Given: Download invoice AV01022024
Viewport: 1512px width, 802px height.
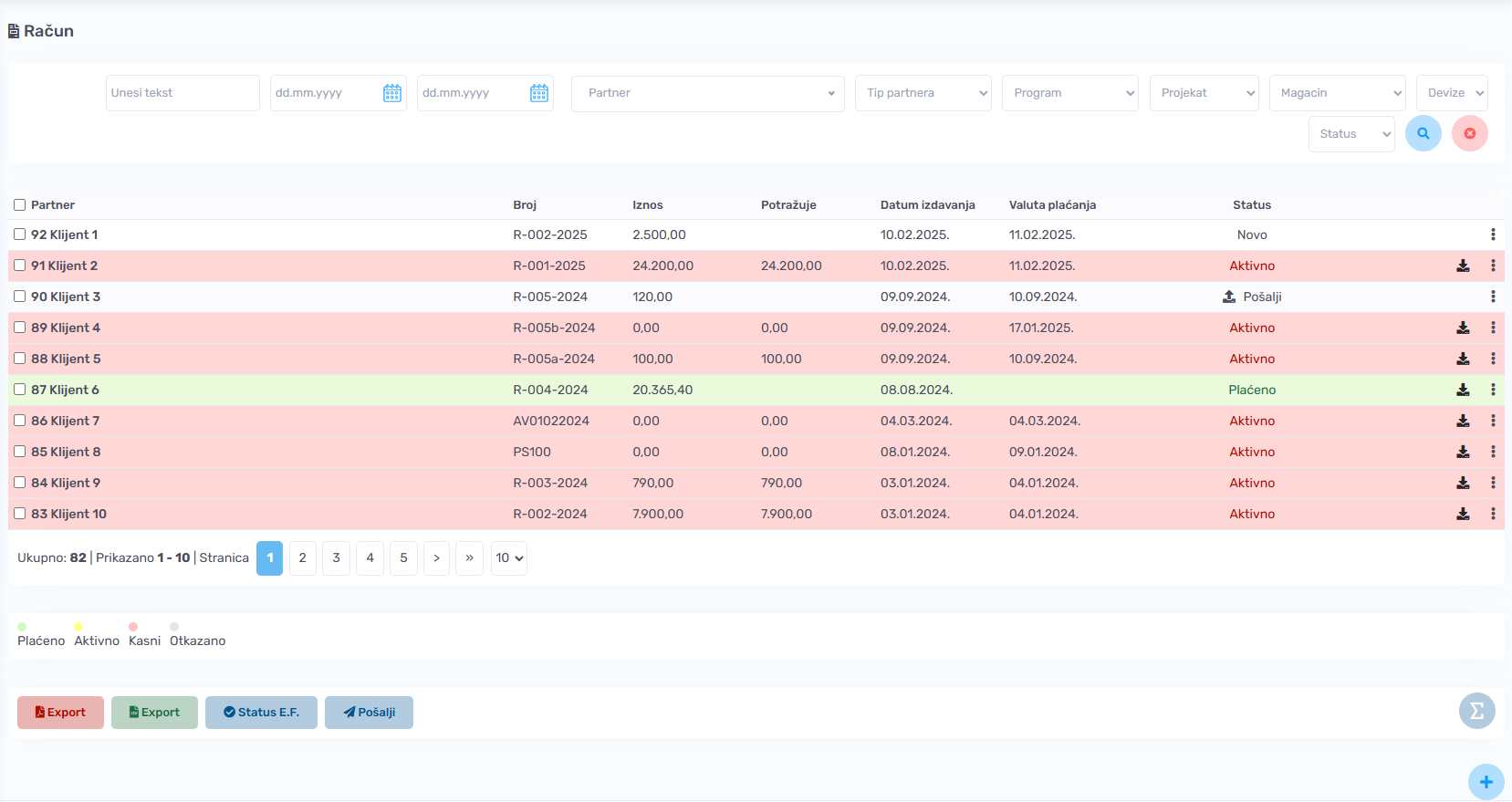Looking at the screenshot, I should pos(1463,421).
